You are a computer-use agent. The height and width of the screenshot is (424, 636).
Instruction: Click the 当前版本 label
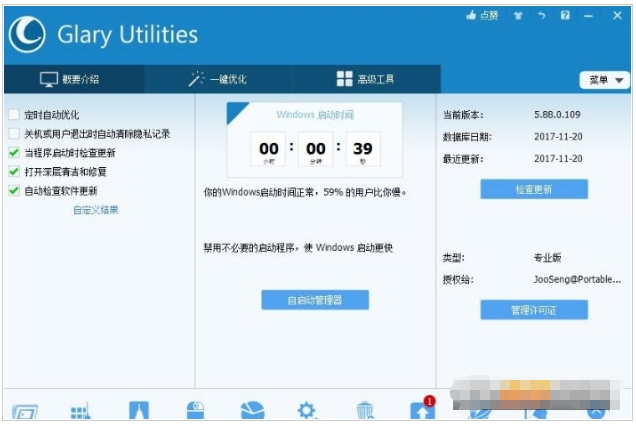[463, 115]
